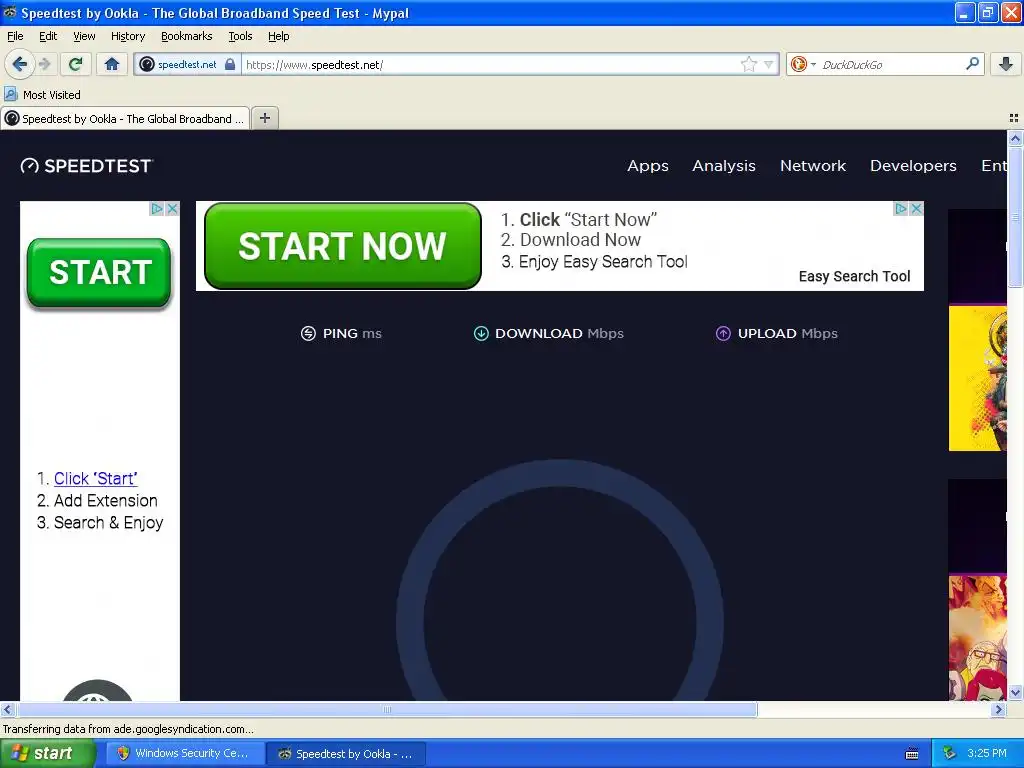Click the Easy Search Tool text
Image resolution: width=1024 pixels, height=768 pixels.
(x=854, y=276)
